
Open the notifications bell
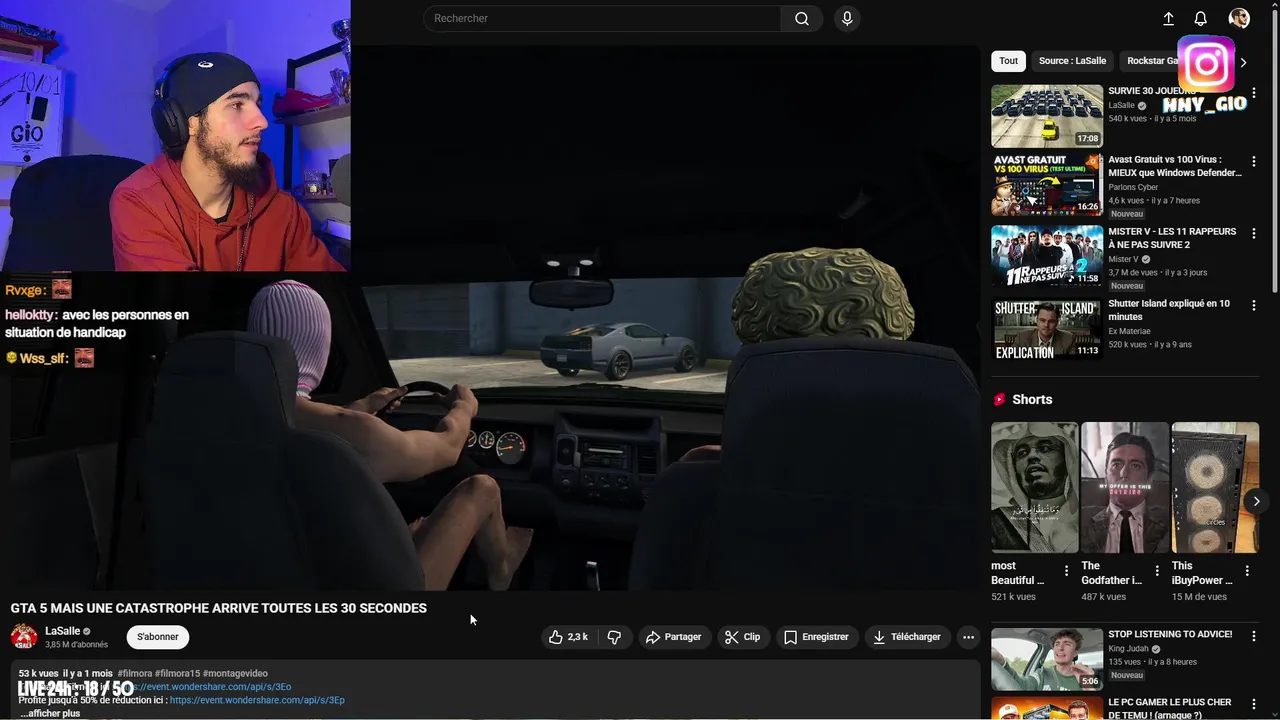pos(1201,18)
